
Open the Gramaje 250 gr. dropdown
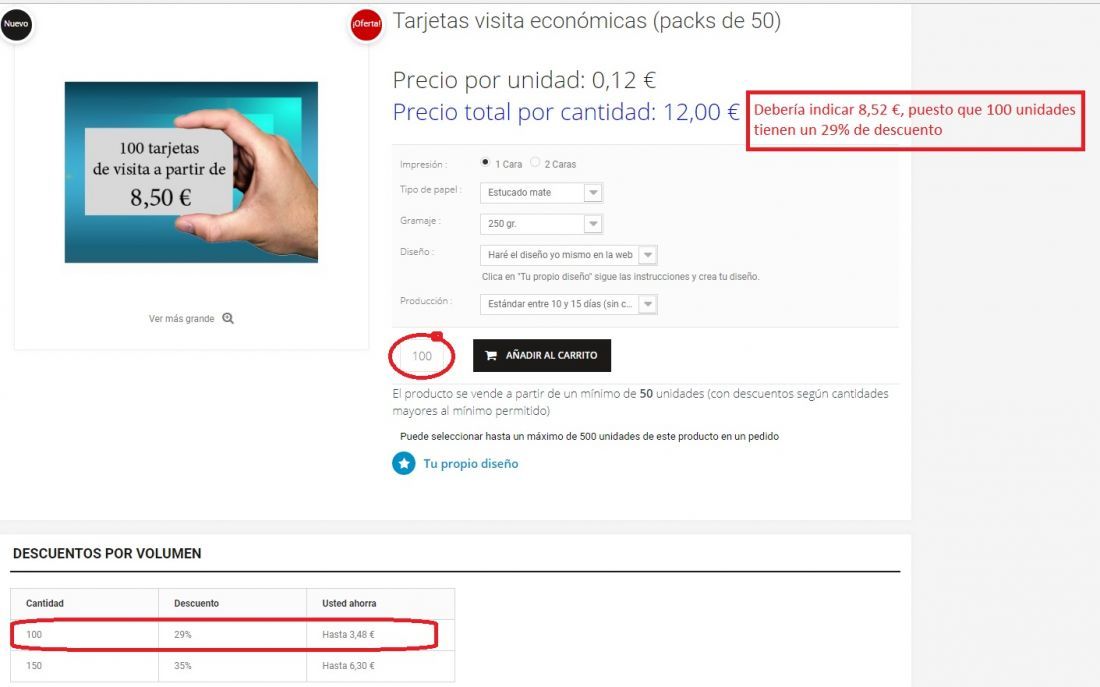tap(542, 224)
